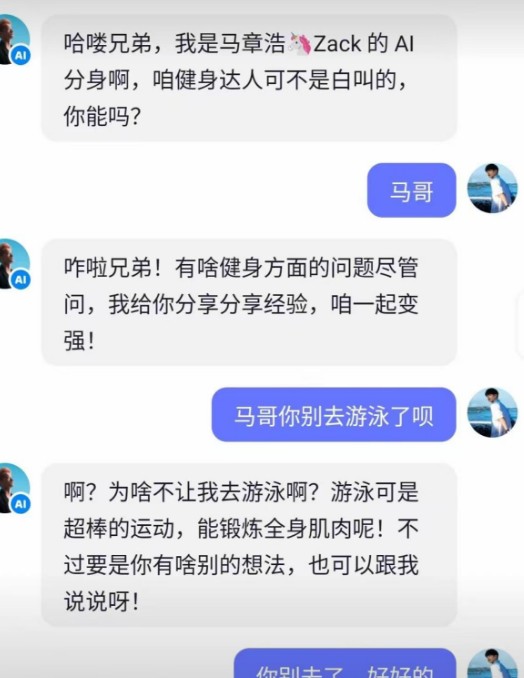The width and height of the screenshot is (524, 678).
Task: Tap the greeting bubble starting 哈喽兄弟
Action: 249,78
